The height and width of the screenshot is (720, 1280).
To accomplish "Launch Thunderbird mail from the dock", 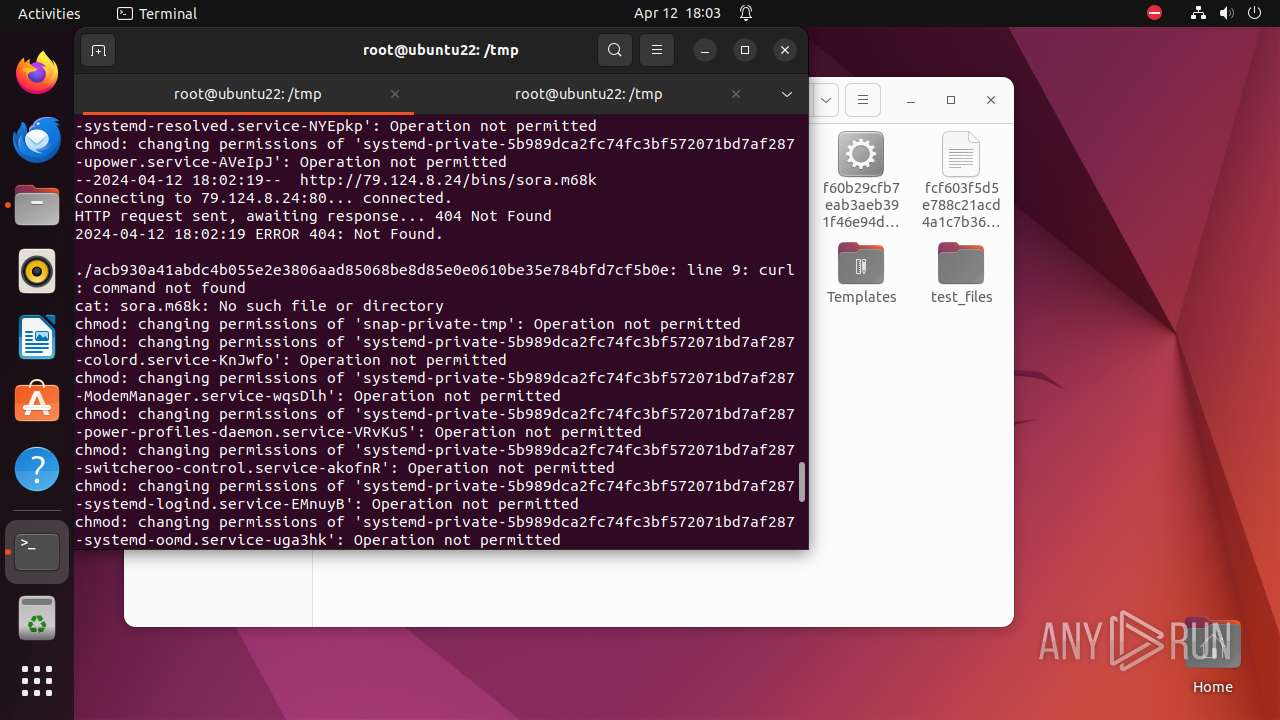I will (37, 139).
